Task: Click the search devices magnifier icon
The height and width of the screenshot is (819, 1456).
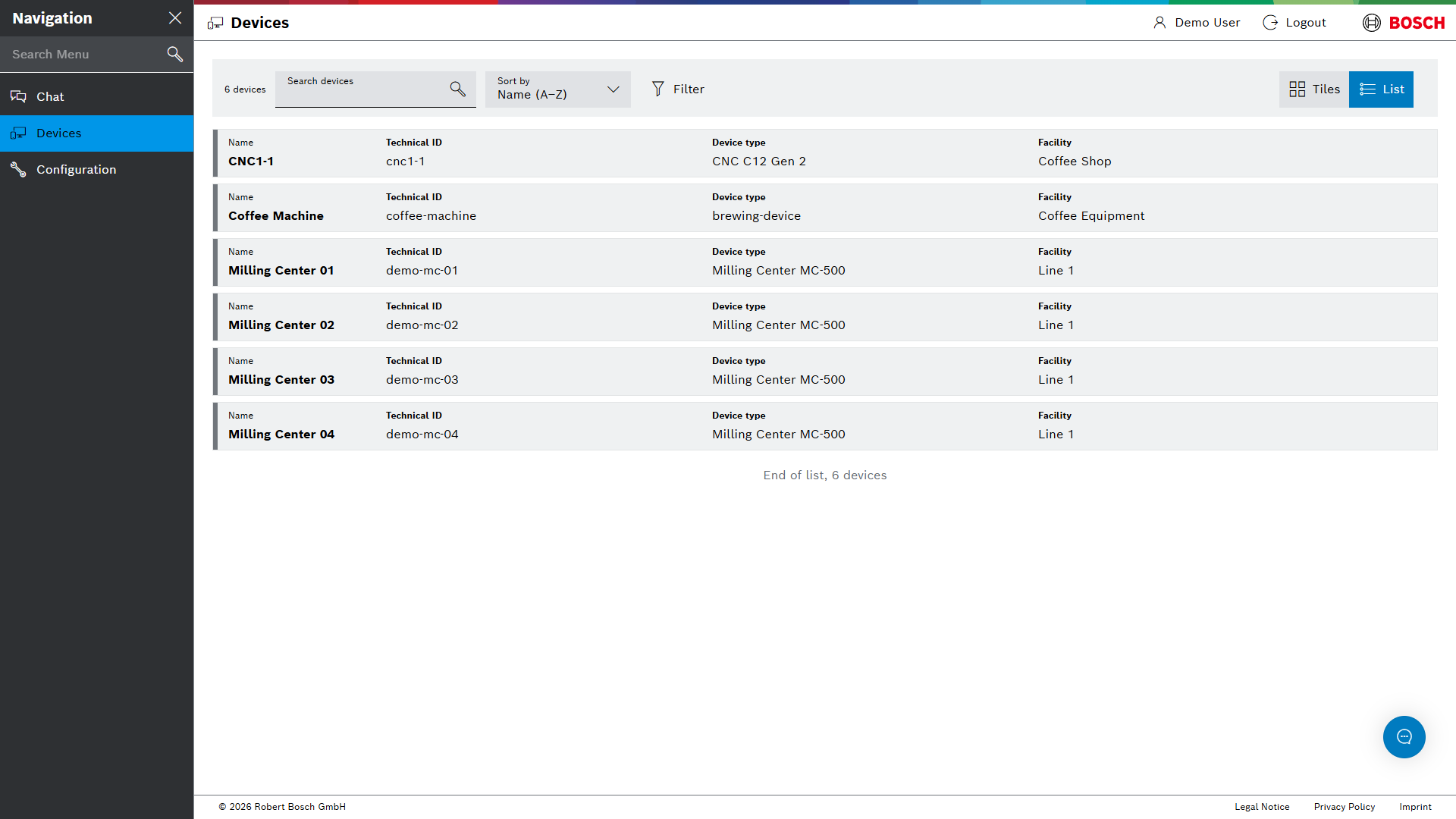Action: [457, 89]
